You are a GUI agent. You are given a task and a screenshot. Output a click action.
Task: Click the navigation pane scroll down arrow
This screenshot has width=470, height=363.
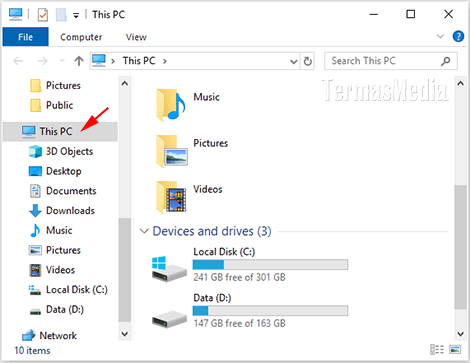[125, 333]
